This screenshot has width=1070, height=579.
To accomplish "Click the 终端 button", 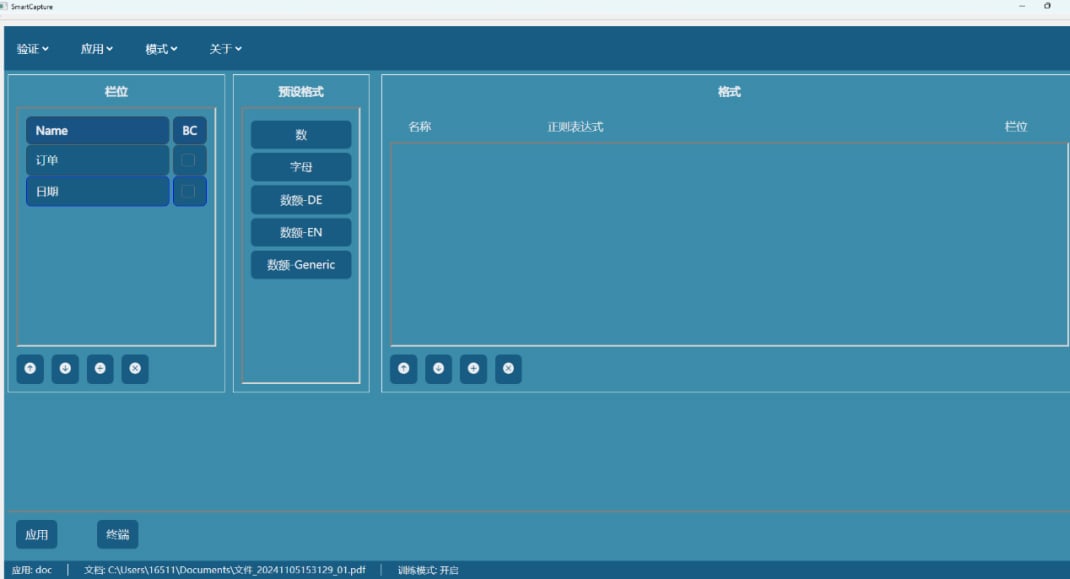I will click(118, 535).
